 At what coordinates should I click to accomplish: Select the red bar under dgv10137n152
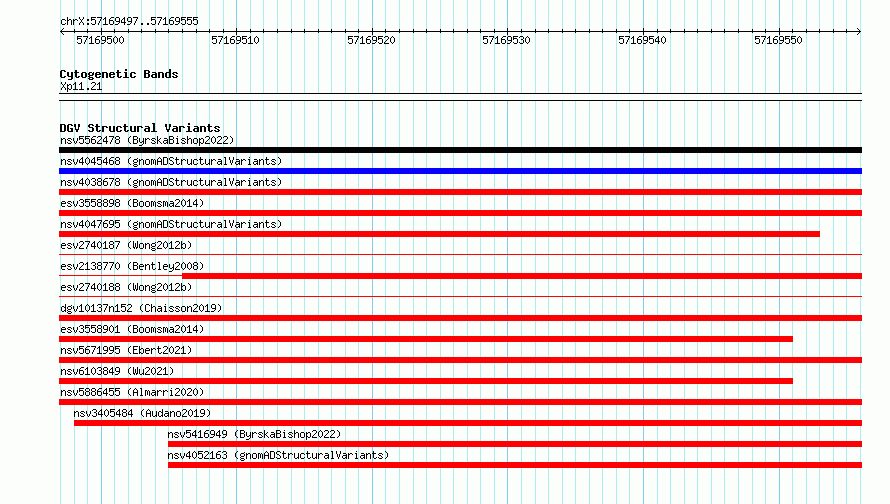(x=460, y=318)
